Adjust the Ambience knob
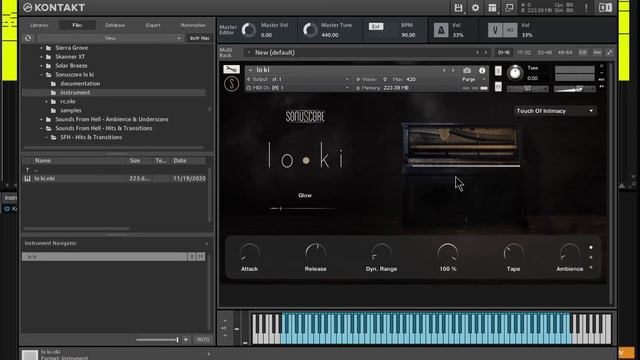Screen dimensions: 640x360 tap(570, 253)
